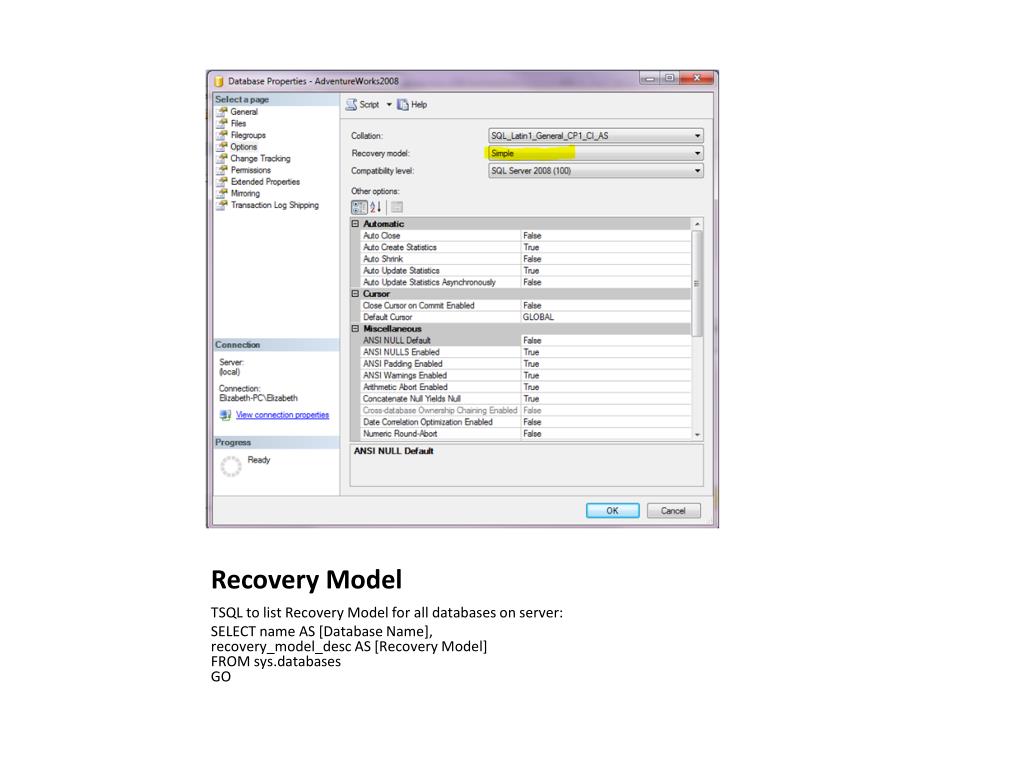Click the Change Tracking page icon
The width and height of the screenshot is (1024, 768).
(x=222, y=159)
